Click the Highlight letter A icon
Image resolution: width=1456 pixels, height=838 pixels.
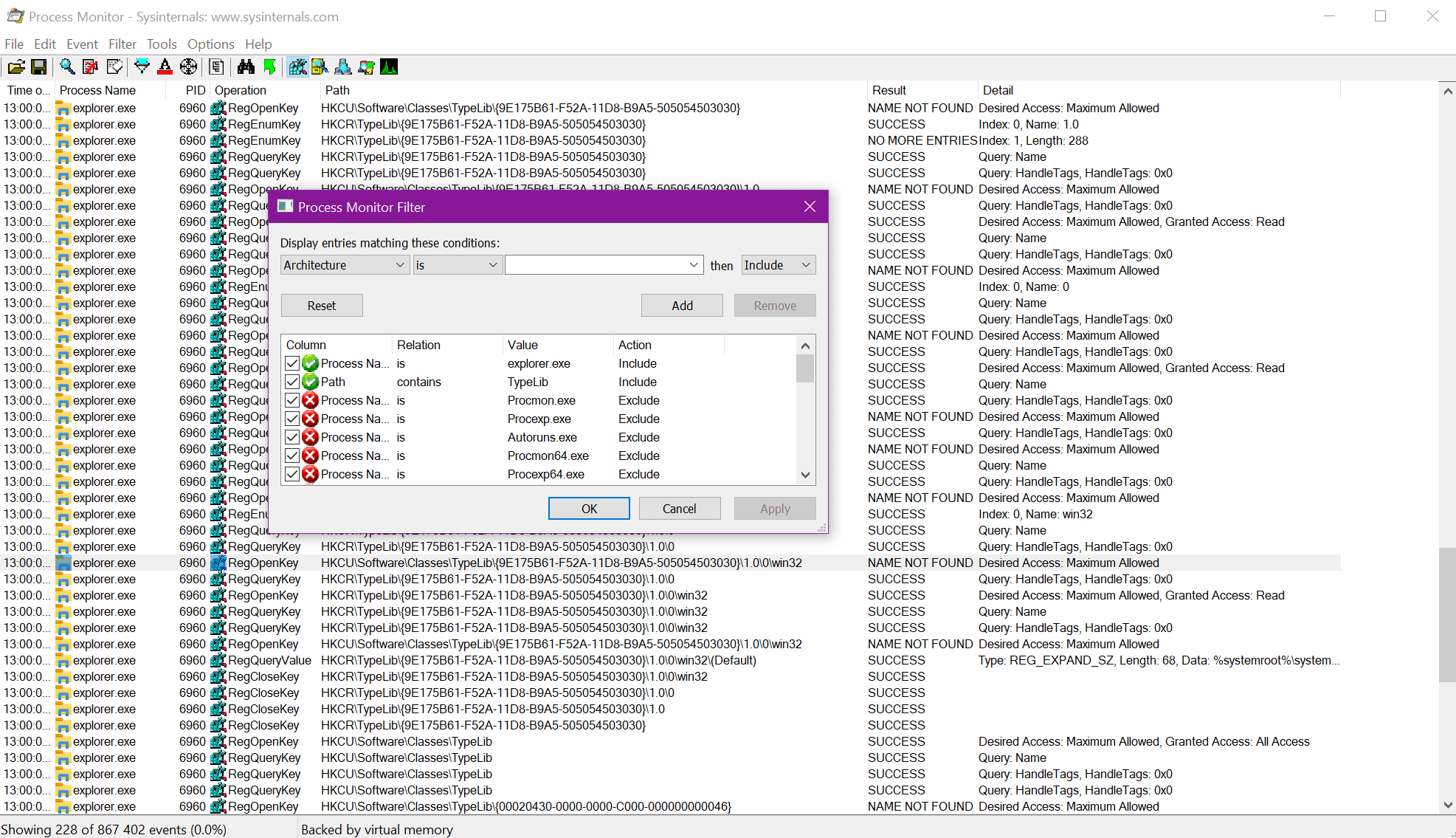tap(165, 67)
